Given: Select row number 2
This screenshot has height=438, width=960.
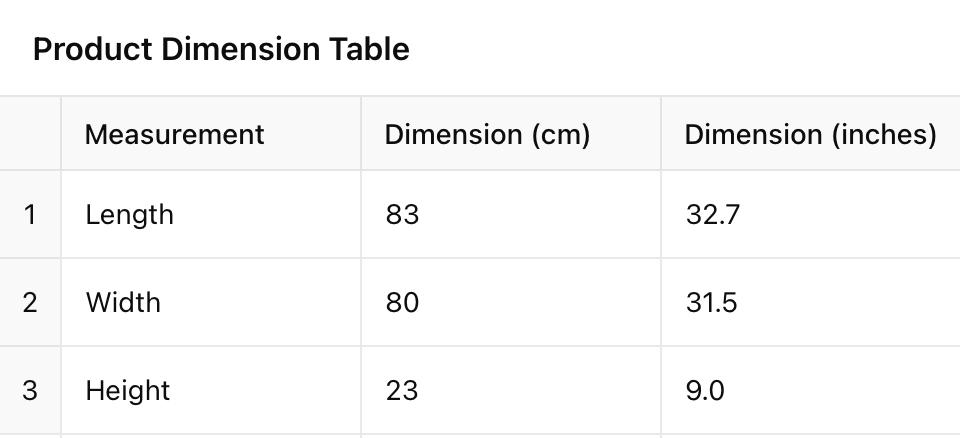Looking at the screenshot, I should 30,302.
